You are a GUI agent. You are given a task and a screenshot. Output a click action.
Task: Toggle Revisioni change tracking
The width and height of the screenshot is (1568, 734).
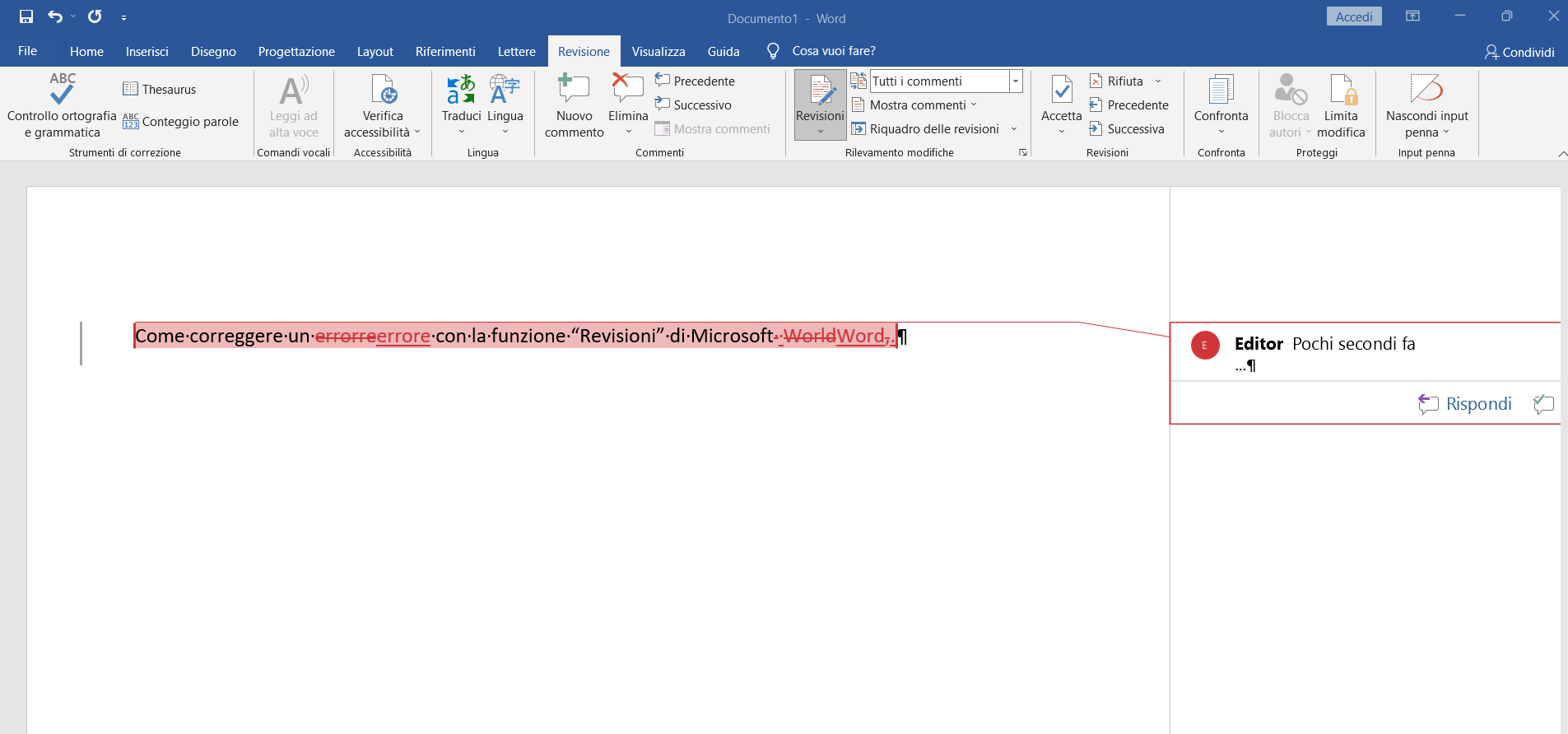click(820, 96)
